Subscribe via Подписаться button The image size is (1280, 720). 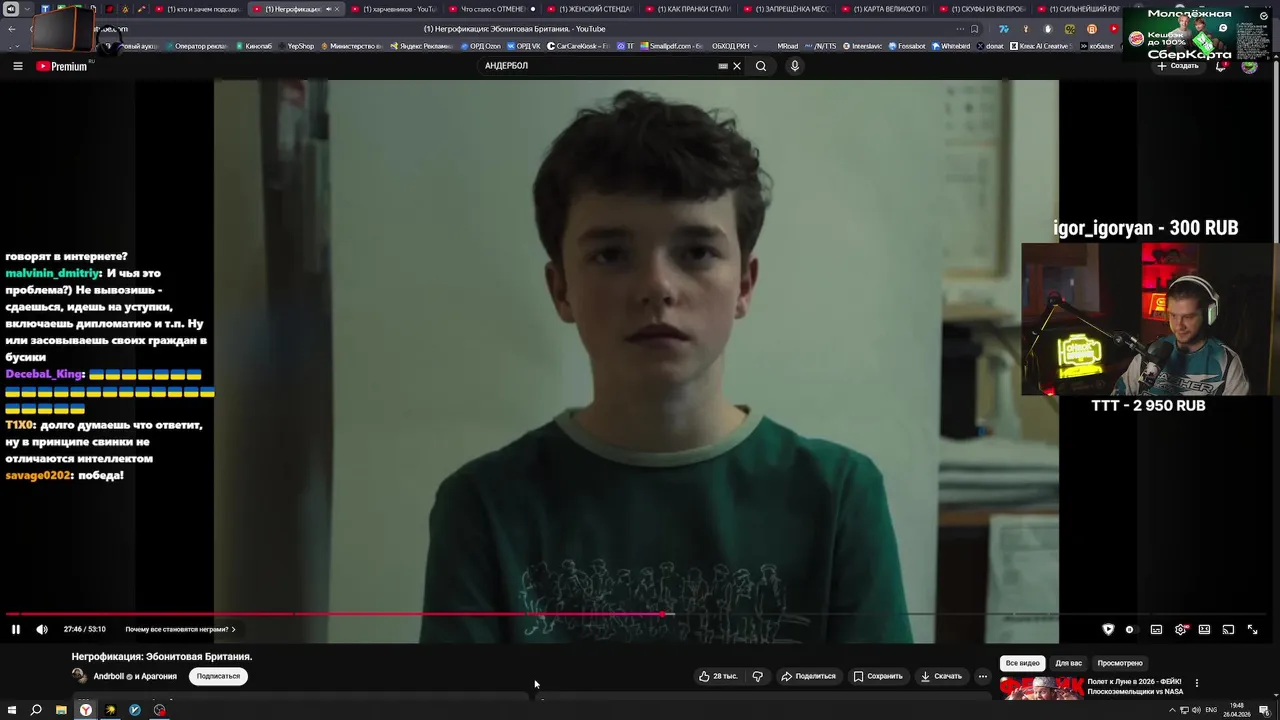[x=218, y=677]
